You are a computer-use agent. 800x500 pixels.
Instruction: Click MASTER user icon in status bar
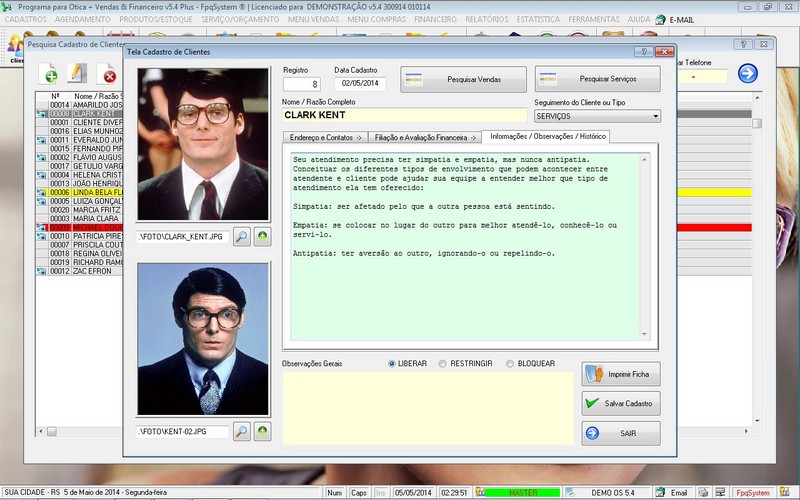pyautogui.click(x=480, y=492)
